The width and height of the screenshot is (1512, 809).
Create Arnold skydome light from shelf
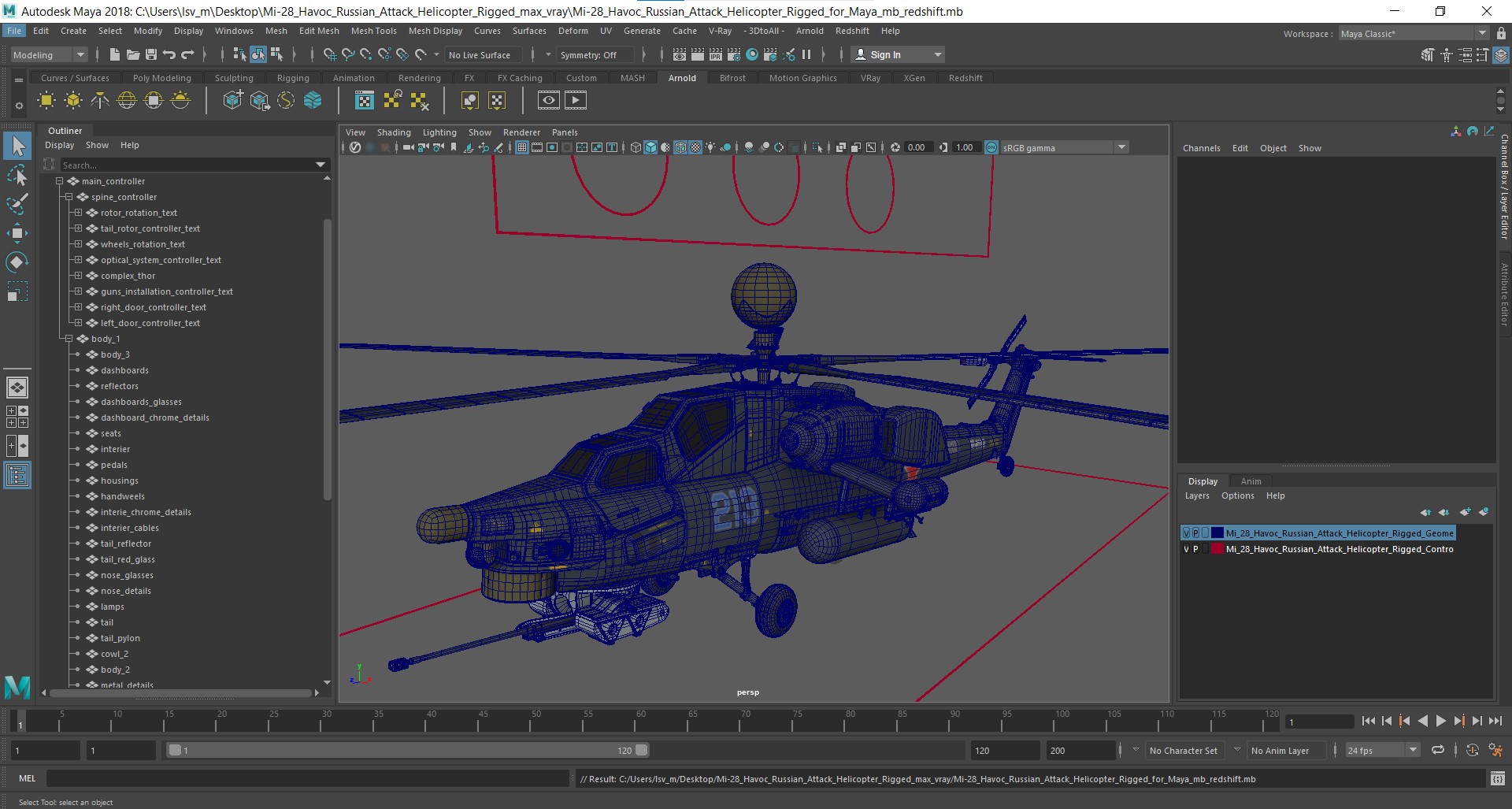pos(127,100)
